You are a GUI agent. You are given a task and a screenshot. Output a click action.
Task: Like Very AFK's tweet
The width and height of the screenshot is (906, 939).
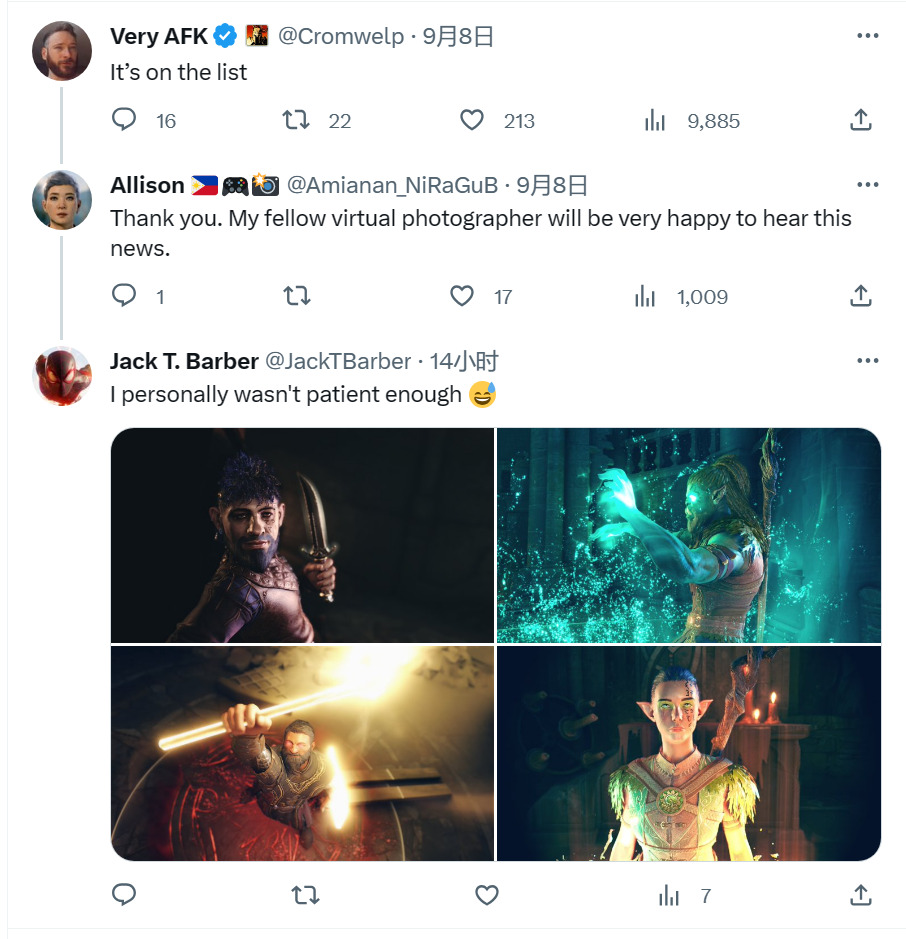coord(472,120)
